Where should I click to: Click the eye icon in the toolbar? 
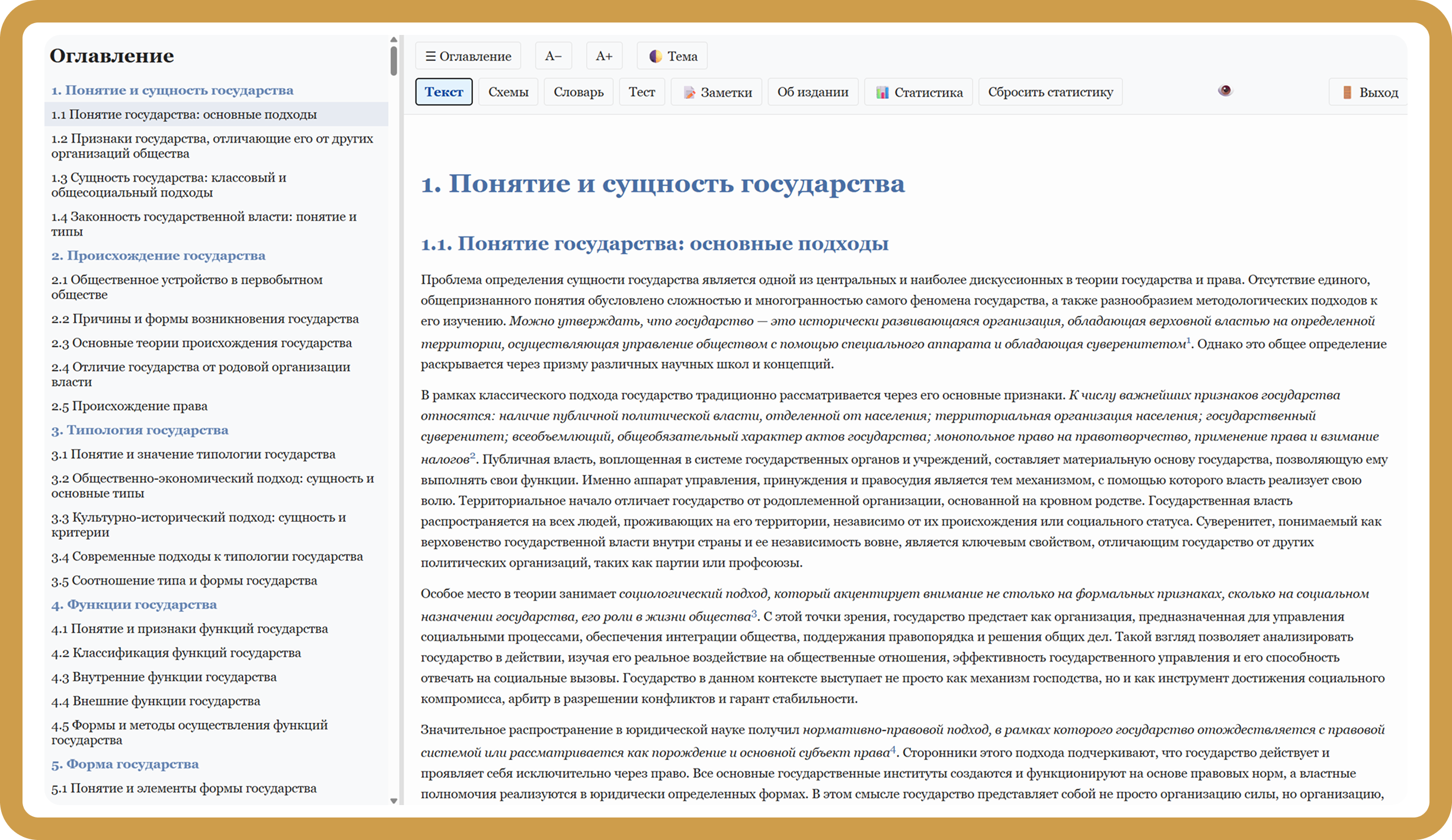tap(1224, 91)
